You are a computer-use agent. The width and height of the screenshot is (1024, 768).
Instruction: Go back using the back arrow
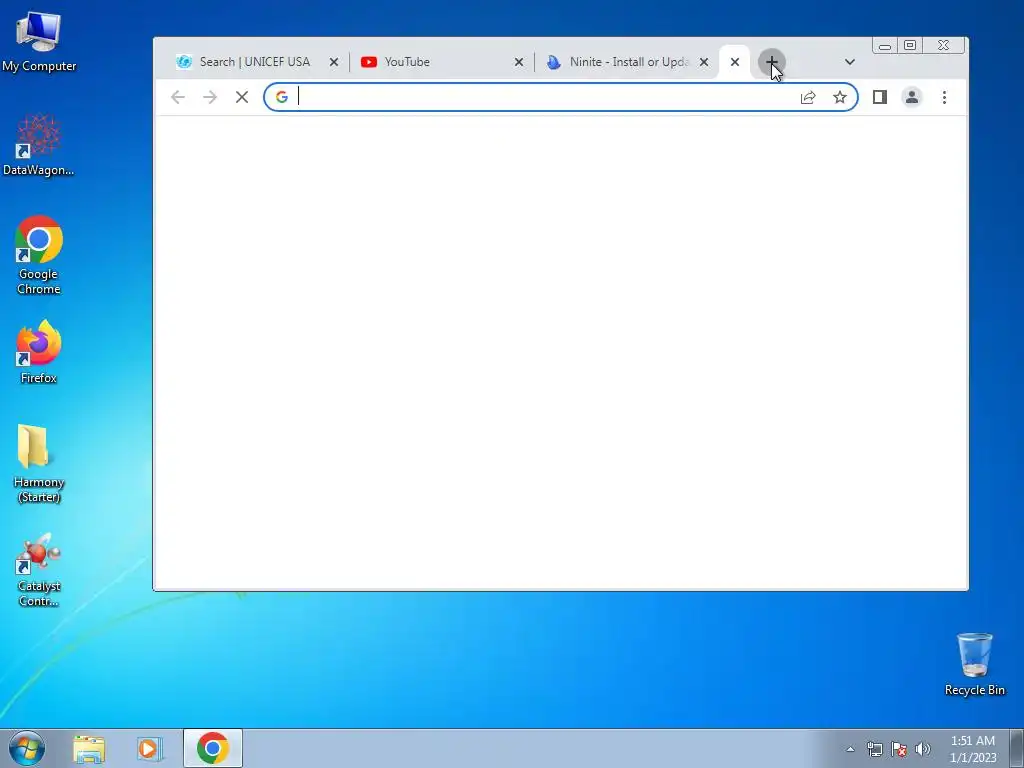point(178,97)
